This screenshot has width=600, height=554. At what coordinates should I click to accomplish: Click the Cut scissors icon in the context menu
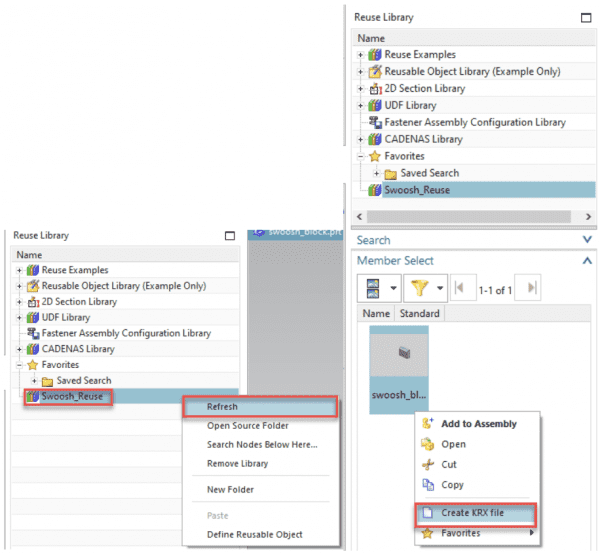428,464
